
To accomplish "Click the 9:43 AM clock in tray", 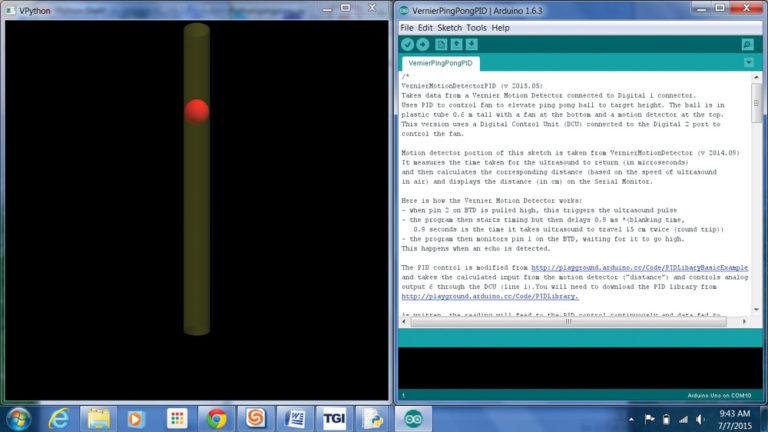I will click(x=735, y=414).
